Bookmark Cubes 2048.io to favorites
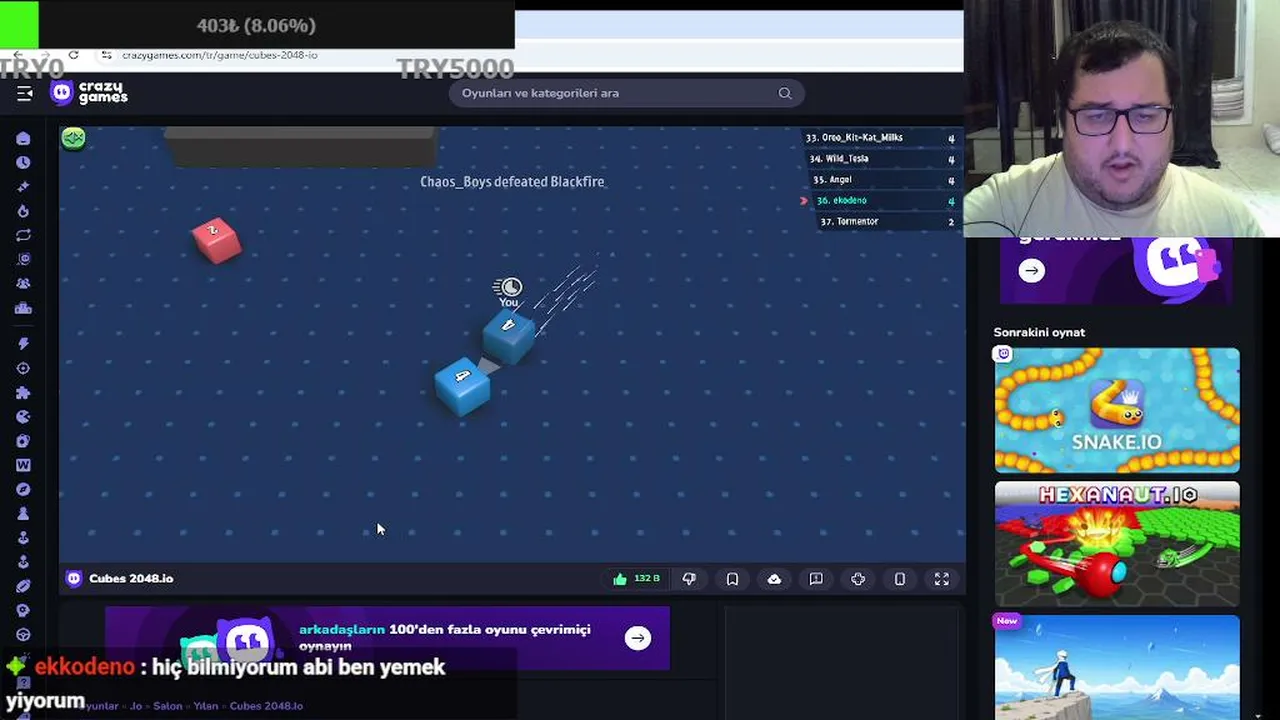 [x=732, y=579]
